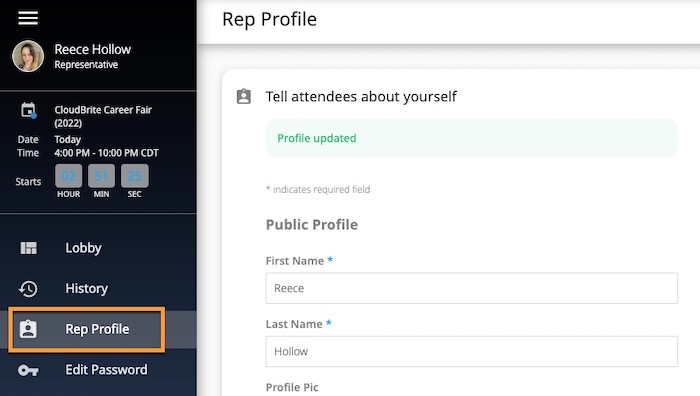This screenshot has height=396, width=700.
Task: Click the First Name input field
Action: pos(471,288)
